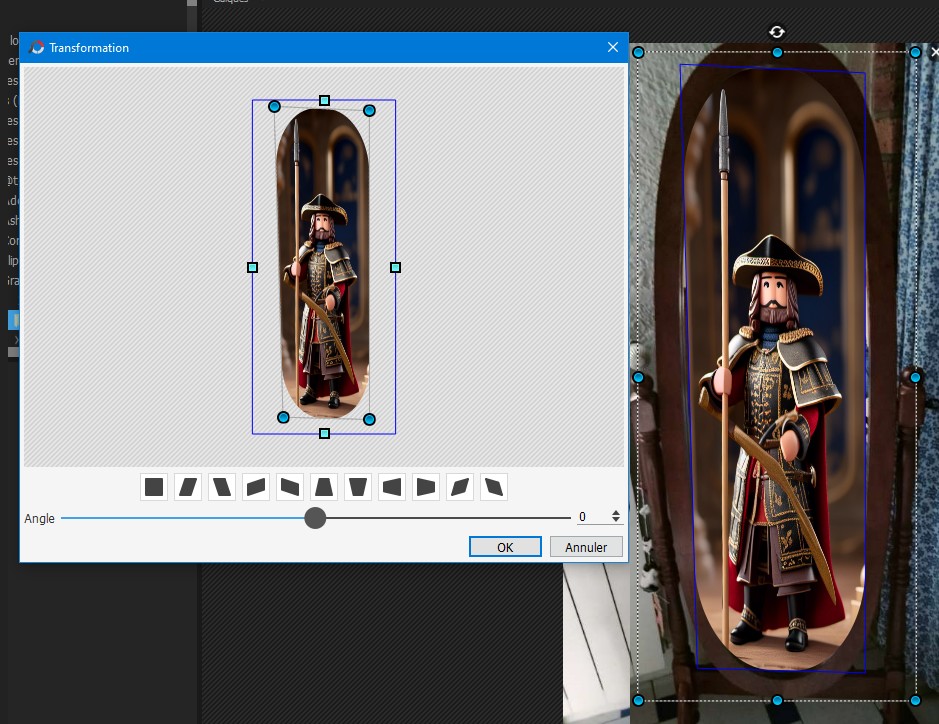This screenshot has height=724, width=939.
Task: Select the trapezoid narrower on left preset
Action: click(392, 487)
